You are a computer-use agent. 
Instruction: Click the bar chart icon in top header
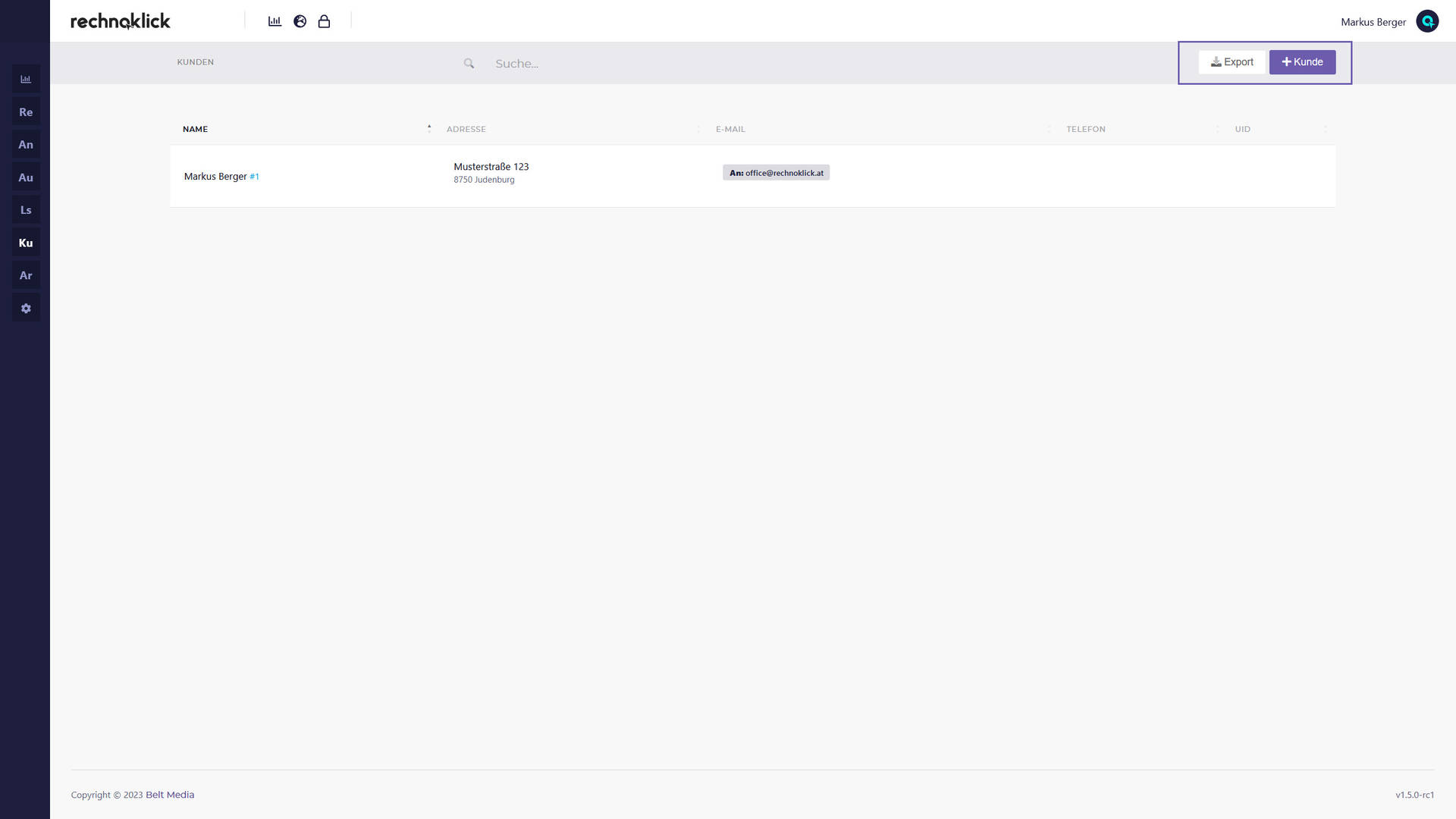(x=275, y=21)
